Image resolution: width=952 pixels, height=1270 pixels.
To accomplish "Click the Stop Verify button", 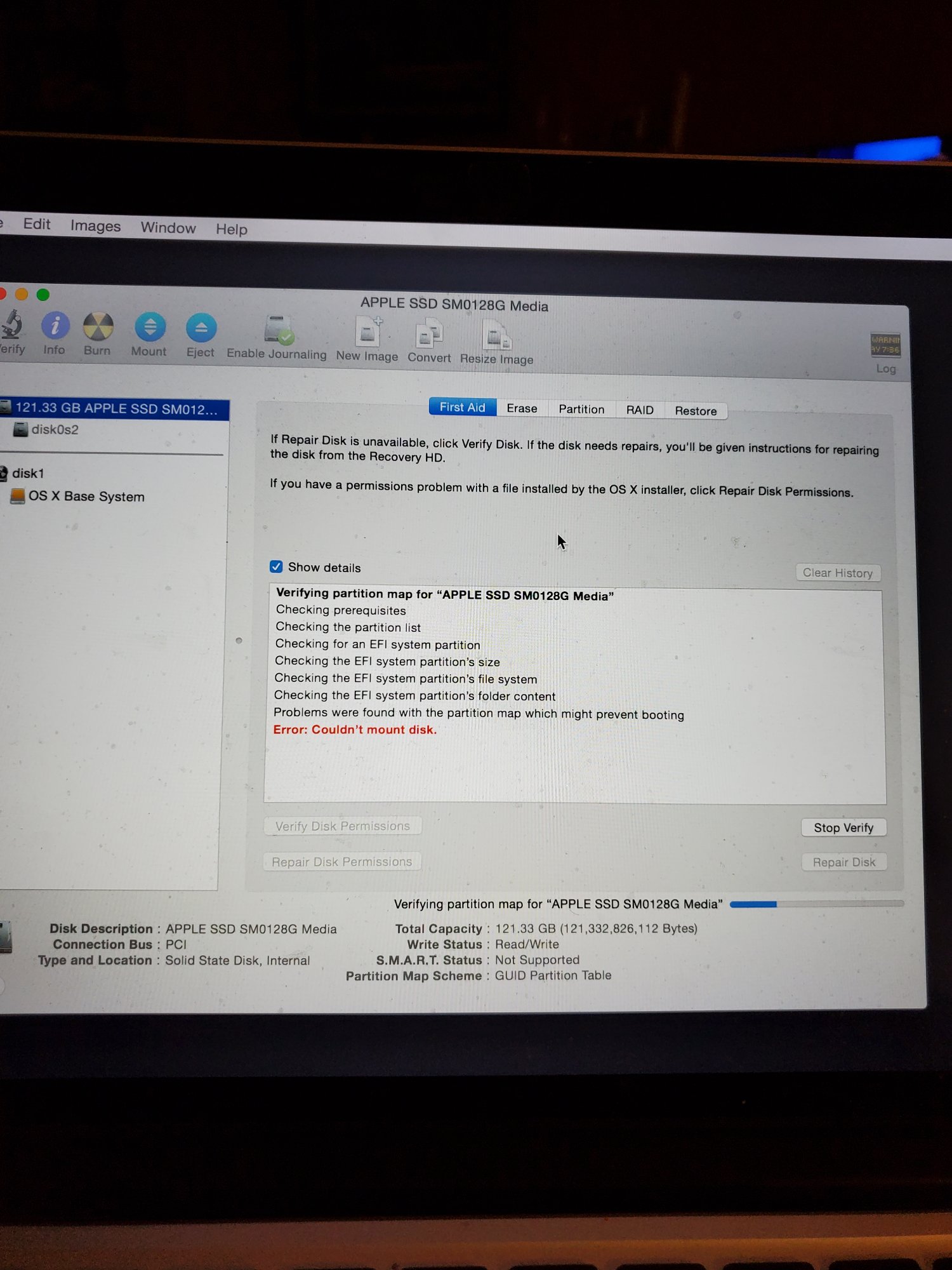I will (x=843, y=827).
